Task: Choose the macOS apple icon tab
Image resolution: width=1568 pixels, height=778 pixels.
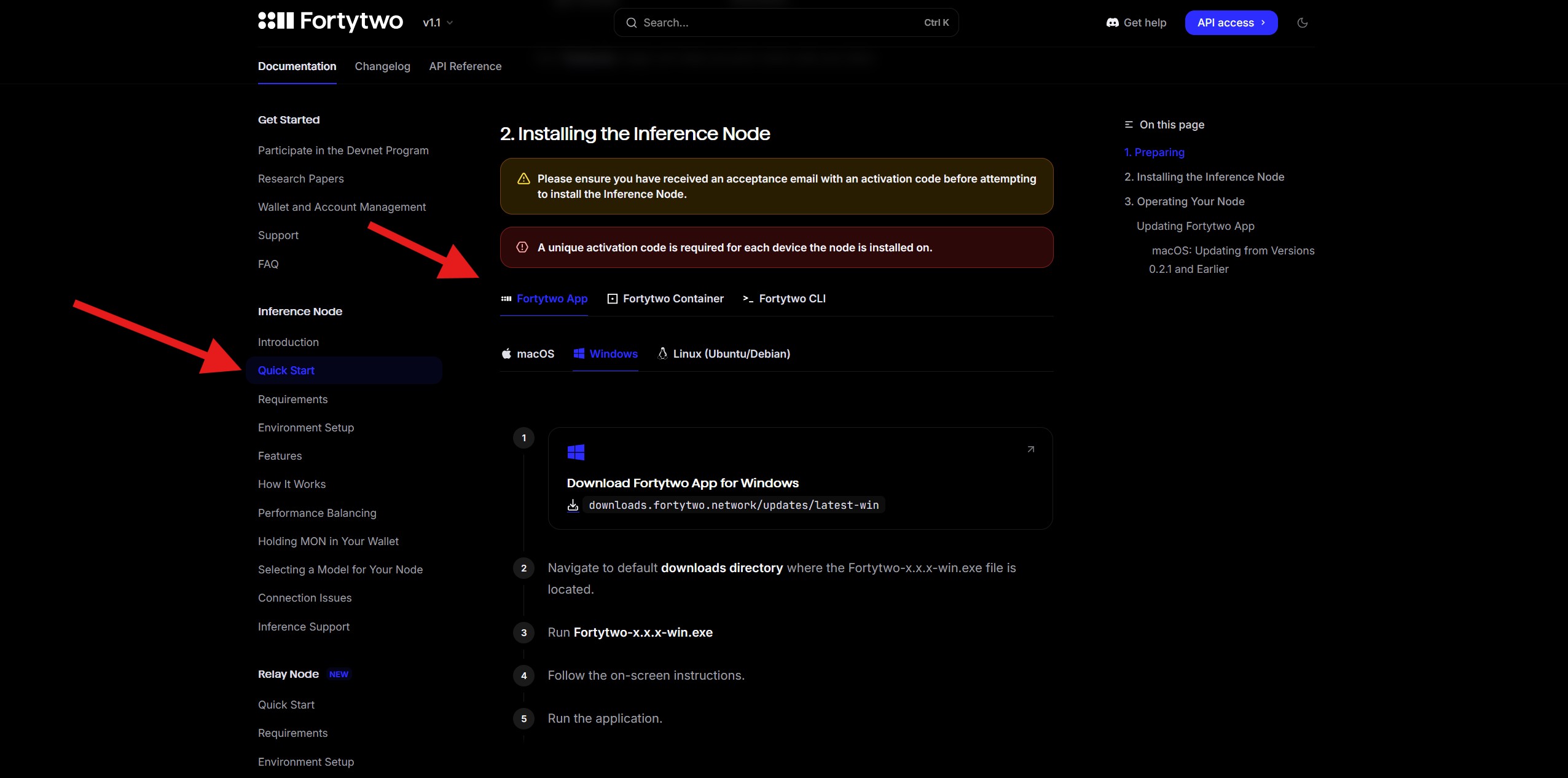Action: (x=506, y=354)
